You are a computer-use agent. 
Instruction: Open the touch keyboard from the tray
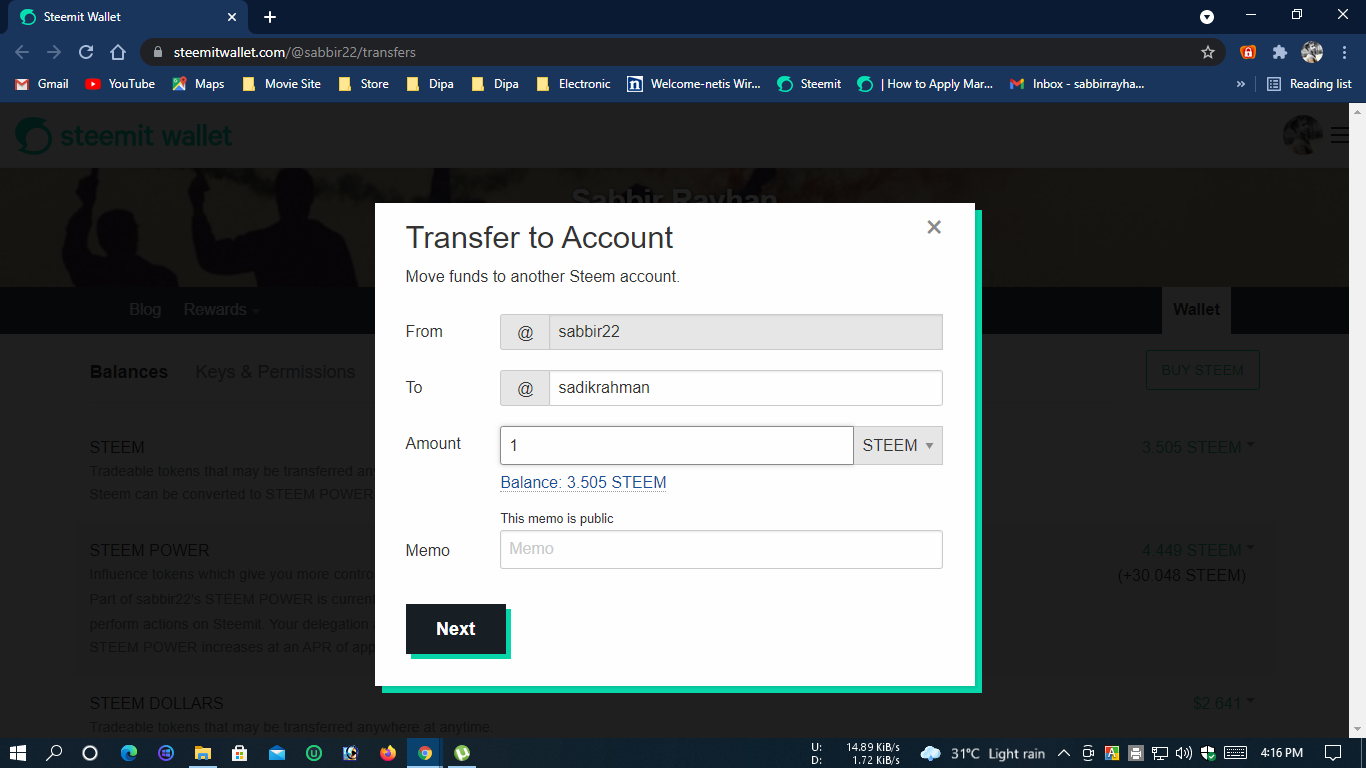(x=1235, y=753)
